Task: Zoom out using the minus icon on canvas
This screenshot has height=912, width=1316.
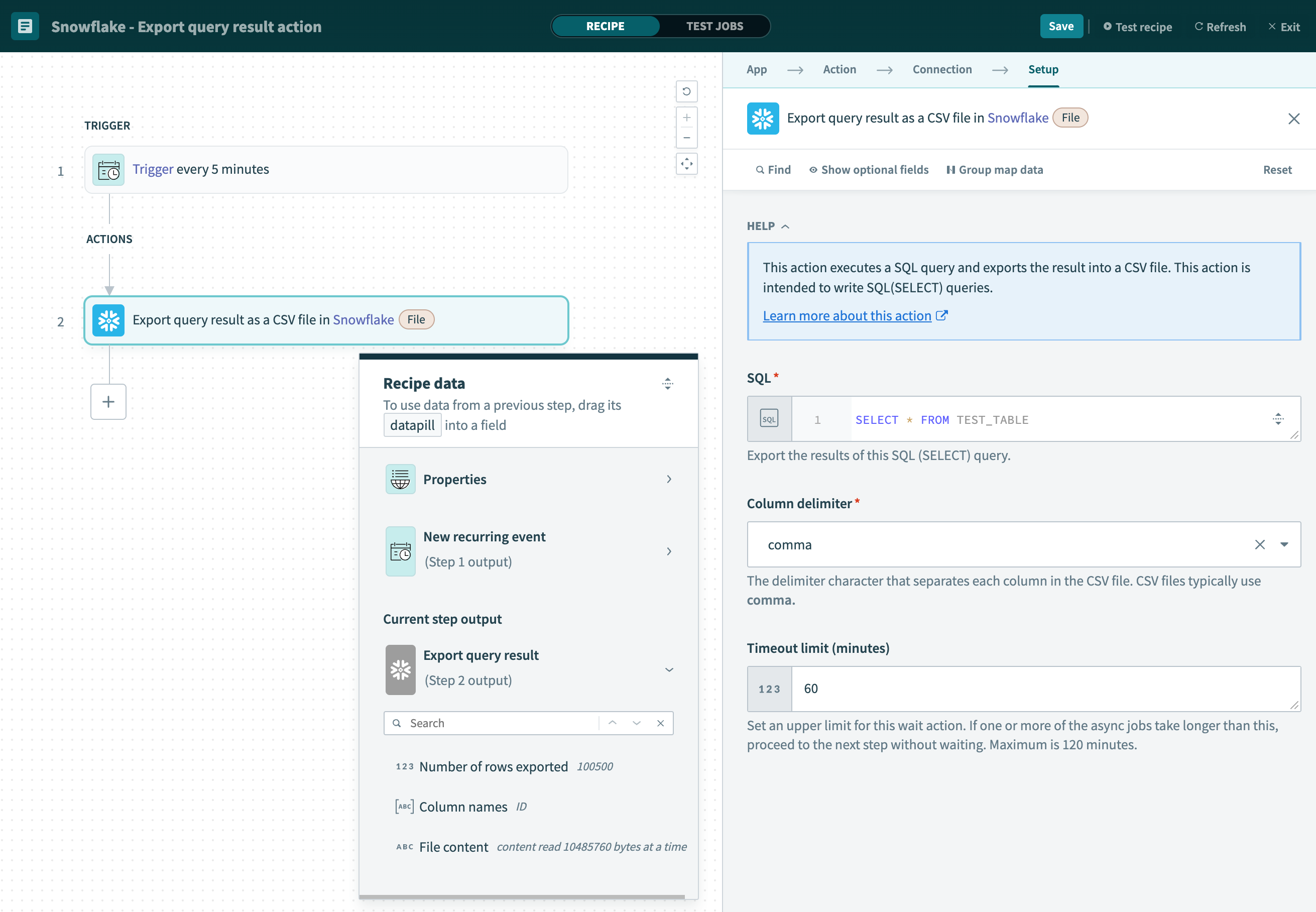Action: point(686,137)
